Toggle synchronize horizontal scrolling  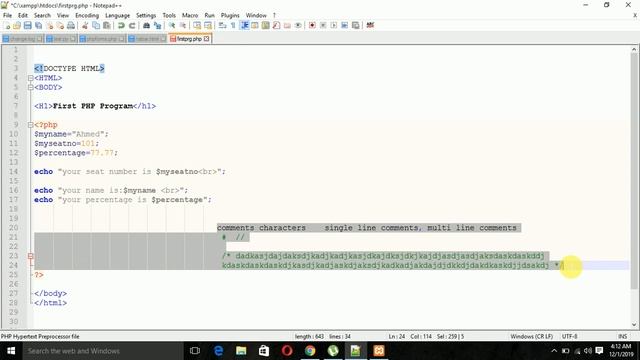pyautogui.click(x=208, y=26)
